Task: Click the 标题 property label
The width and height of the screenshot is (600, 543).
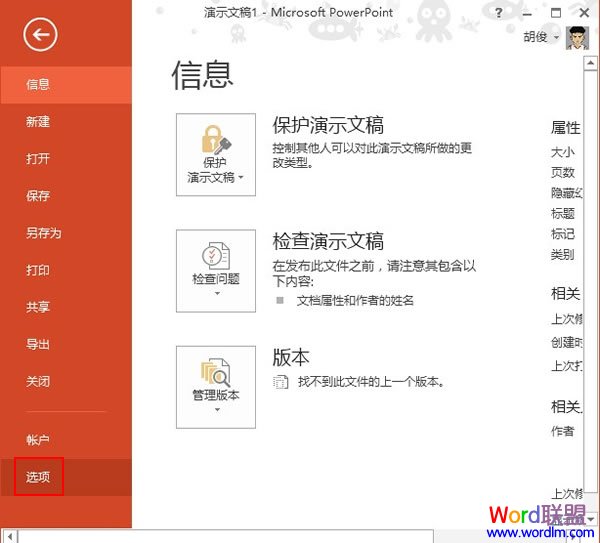Action: pos(562,213)
